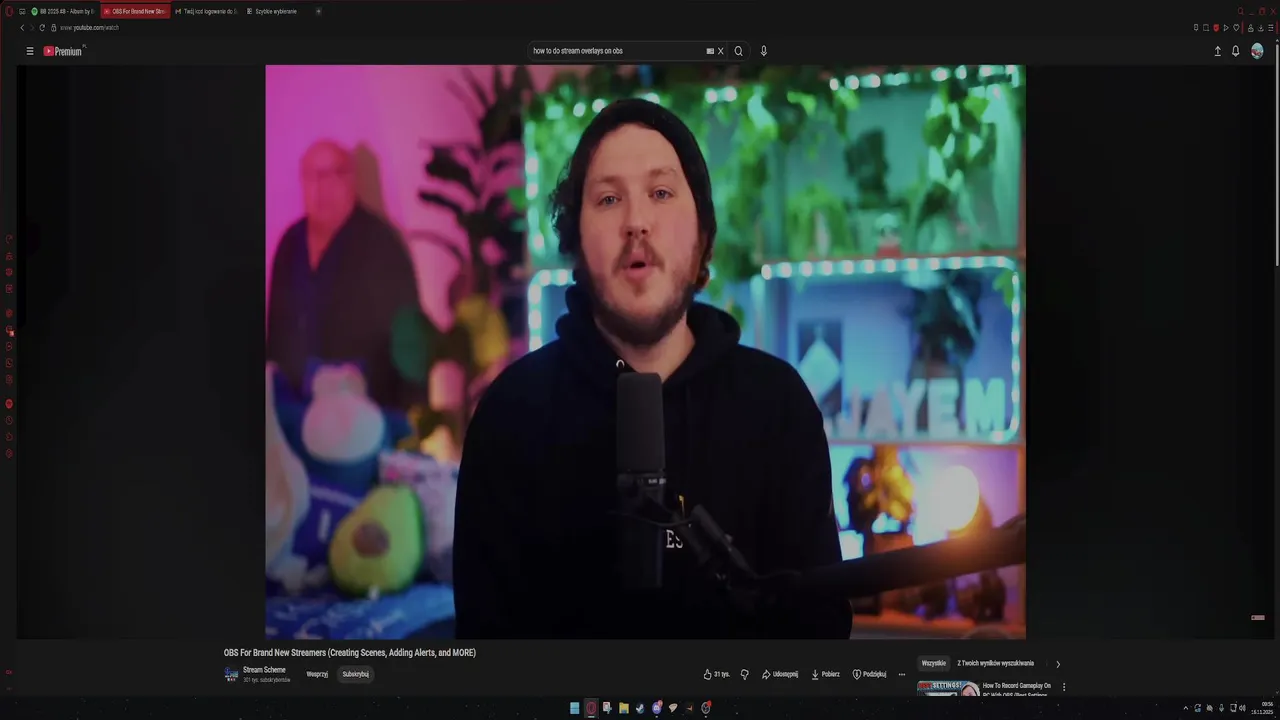Click the video title text
Image resolution: width=1280 pixels, height=720 pixels.
point(350,653)
